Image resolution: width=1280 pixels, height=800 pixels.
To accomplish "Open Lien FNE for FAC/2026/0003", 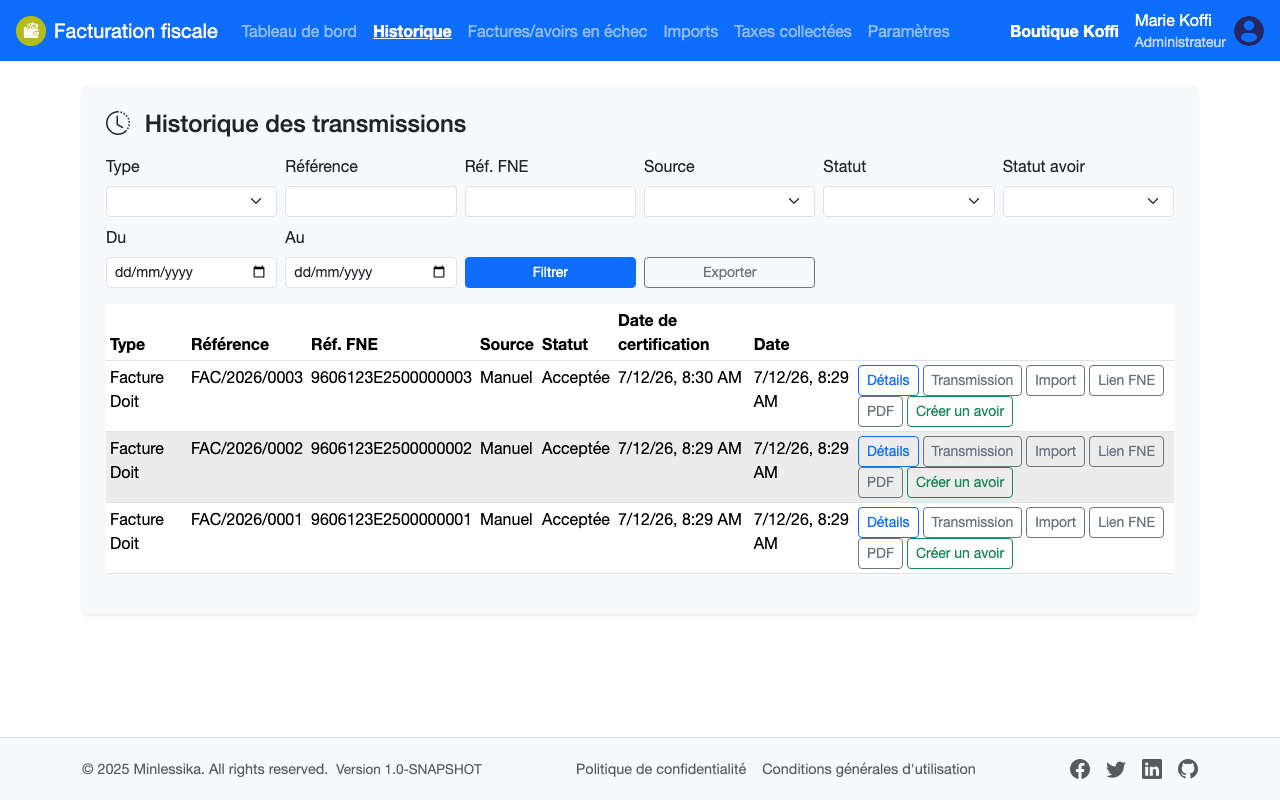I will point(1126,380).
